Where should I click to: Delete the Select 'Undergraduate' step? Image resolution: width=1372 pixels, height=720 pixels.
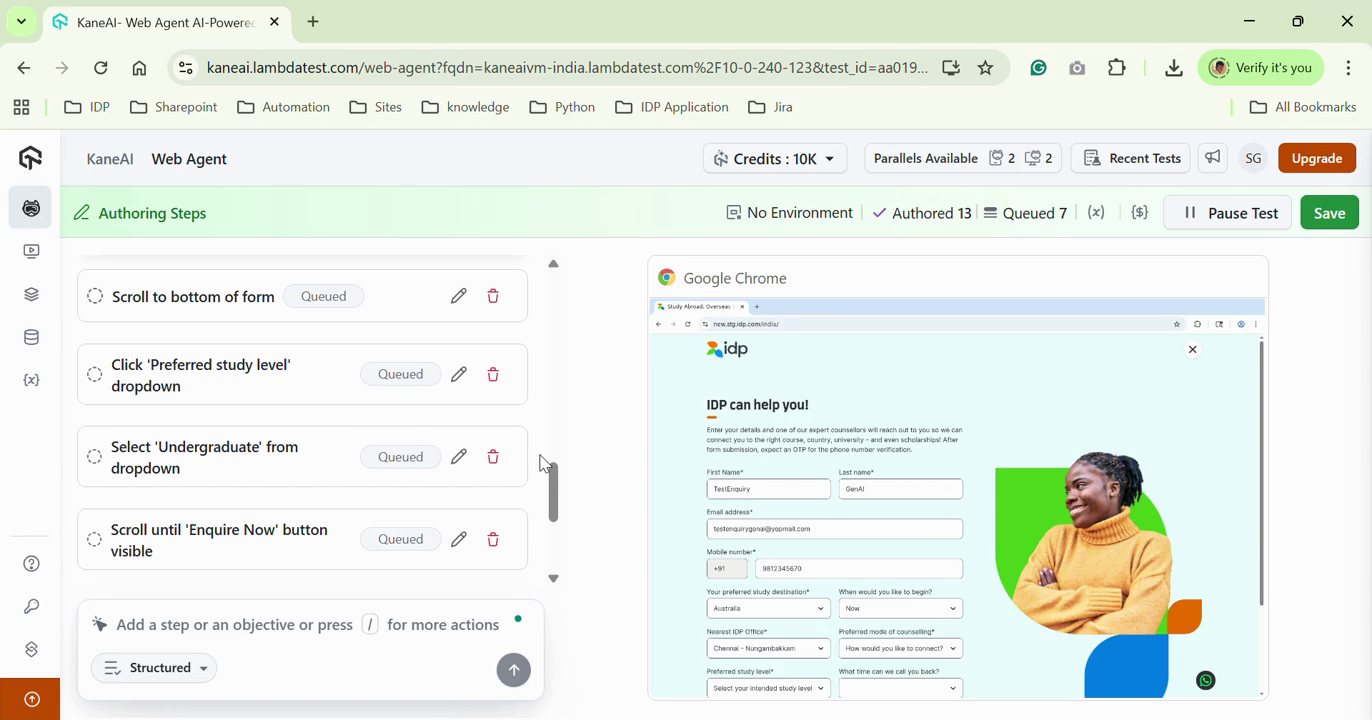[493, 457]
